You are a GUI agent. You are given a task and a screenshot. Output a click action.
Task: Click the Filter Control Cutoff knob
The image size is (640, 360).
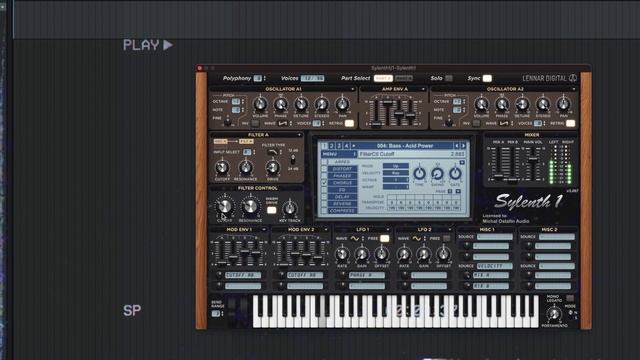pos(224,207)
